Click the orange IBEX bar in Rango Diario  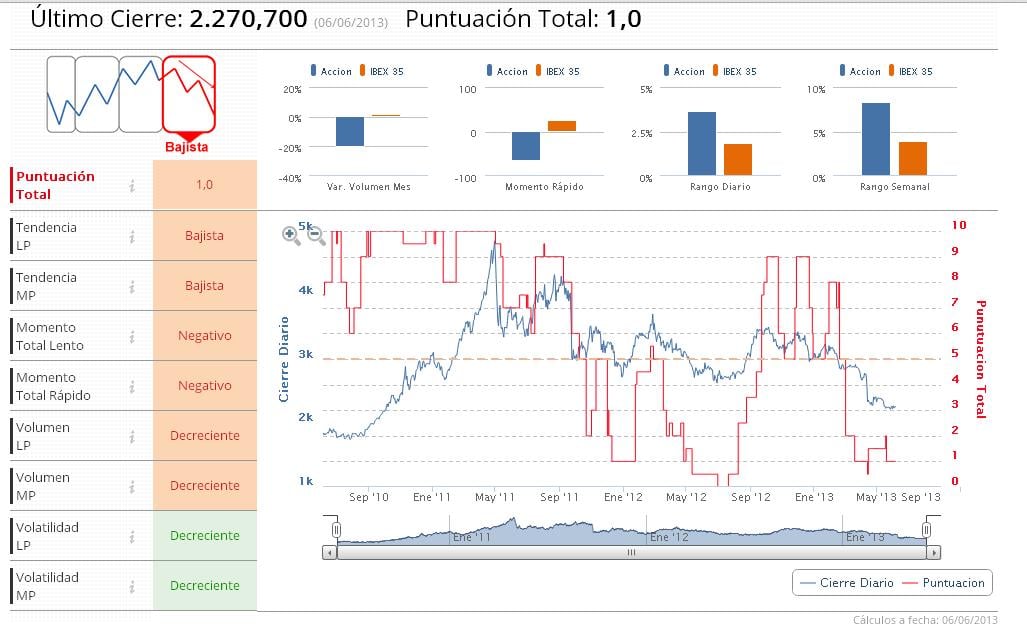tap(738, 159)
